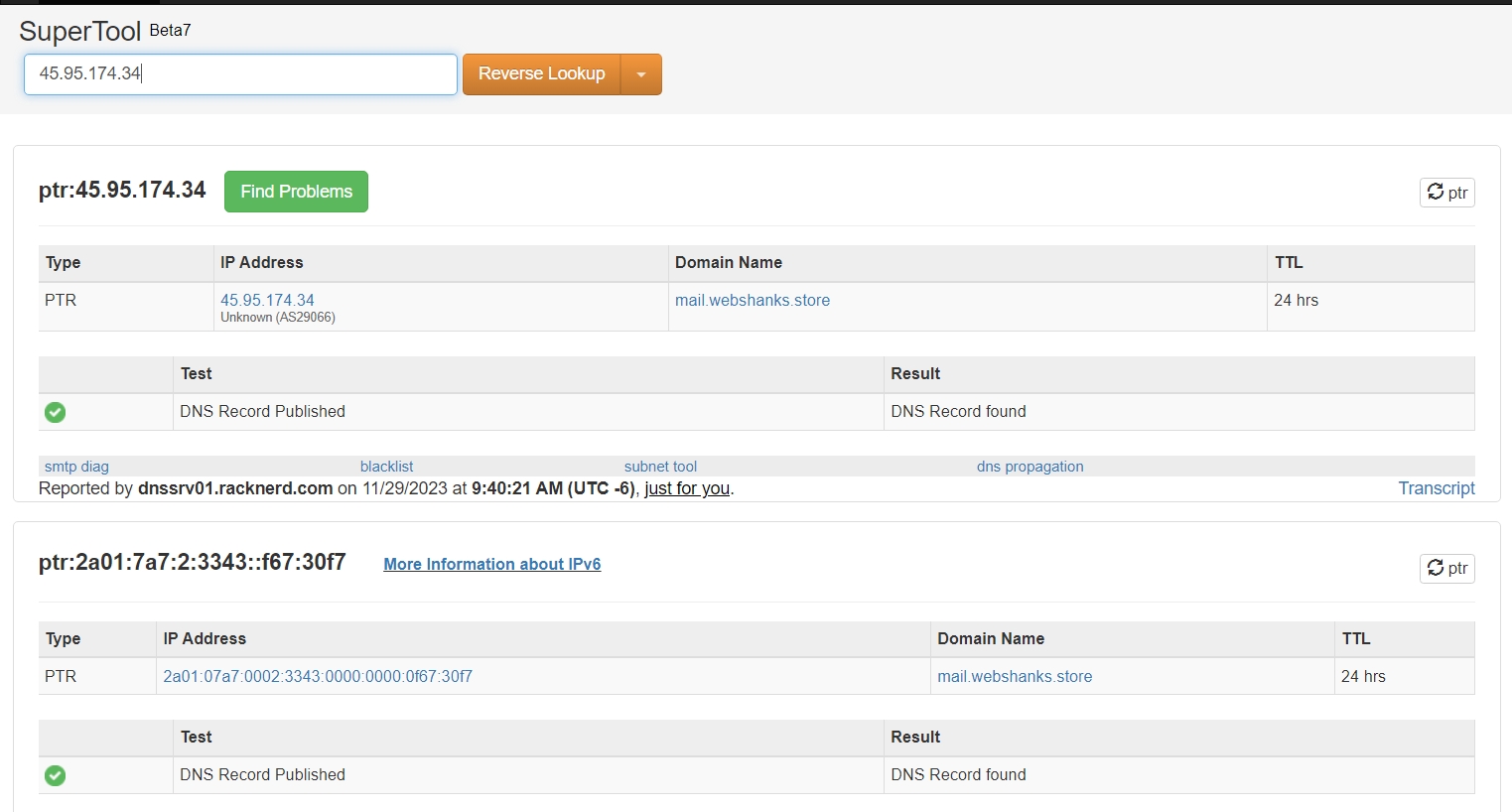Image resolution: width=1512 pixels, height=812 pixels.
Task: Open the subnet tool link
Action: click(x=660, y=467)
